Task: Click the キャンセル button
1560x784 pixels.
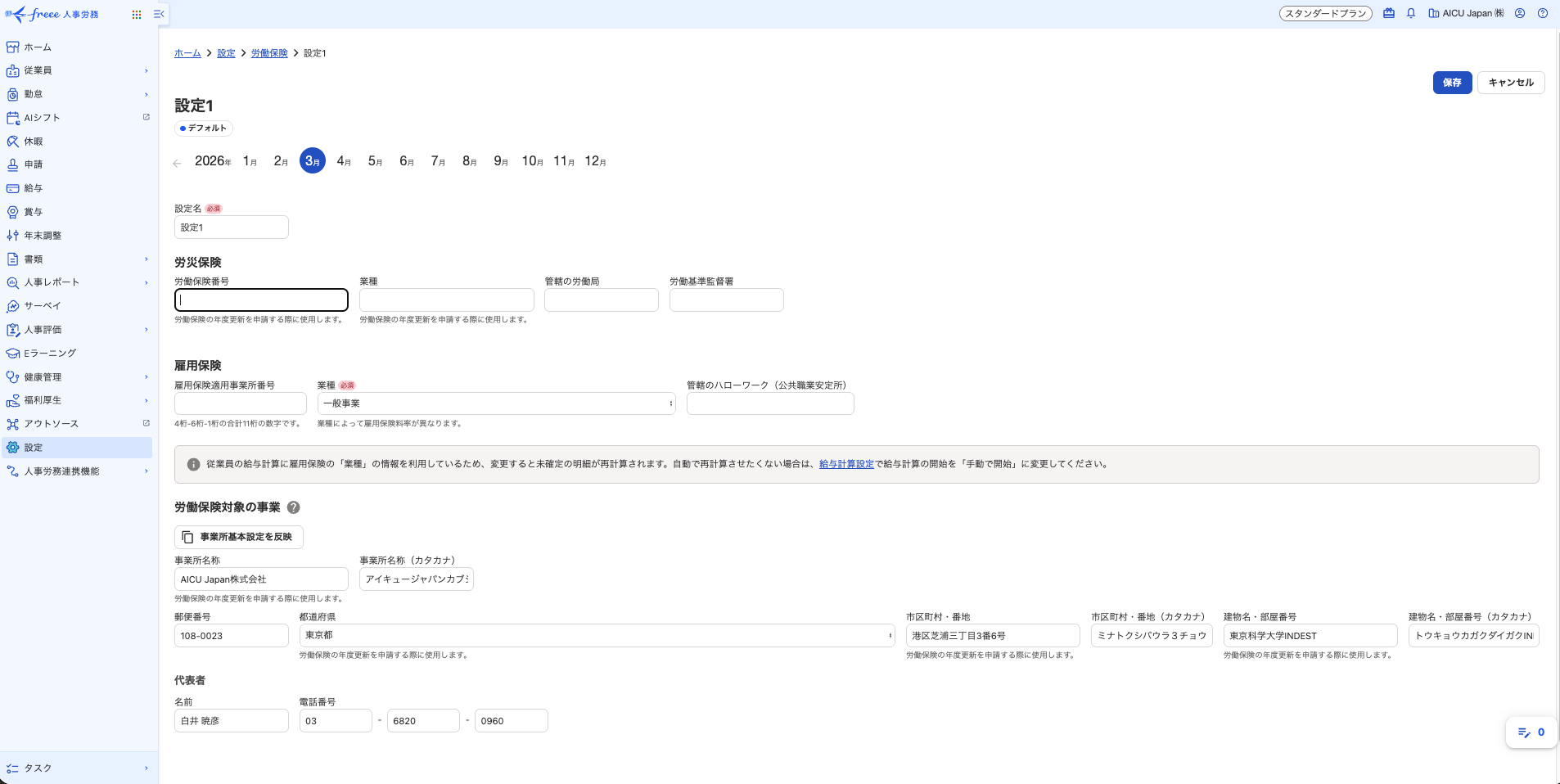Action: [x=1511, y=83]
